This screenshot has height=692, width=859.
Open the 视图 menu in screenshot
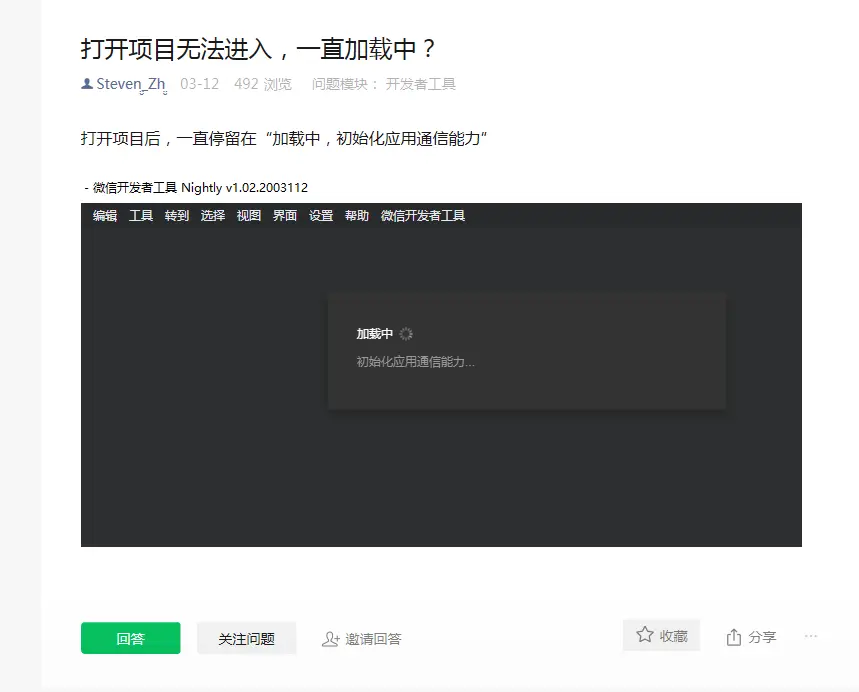pyautogui.click(x=249, y=215)
